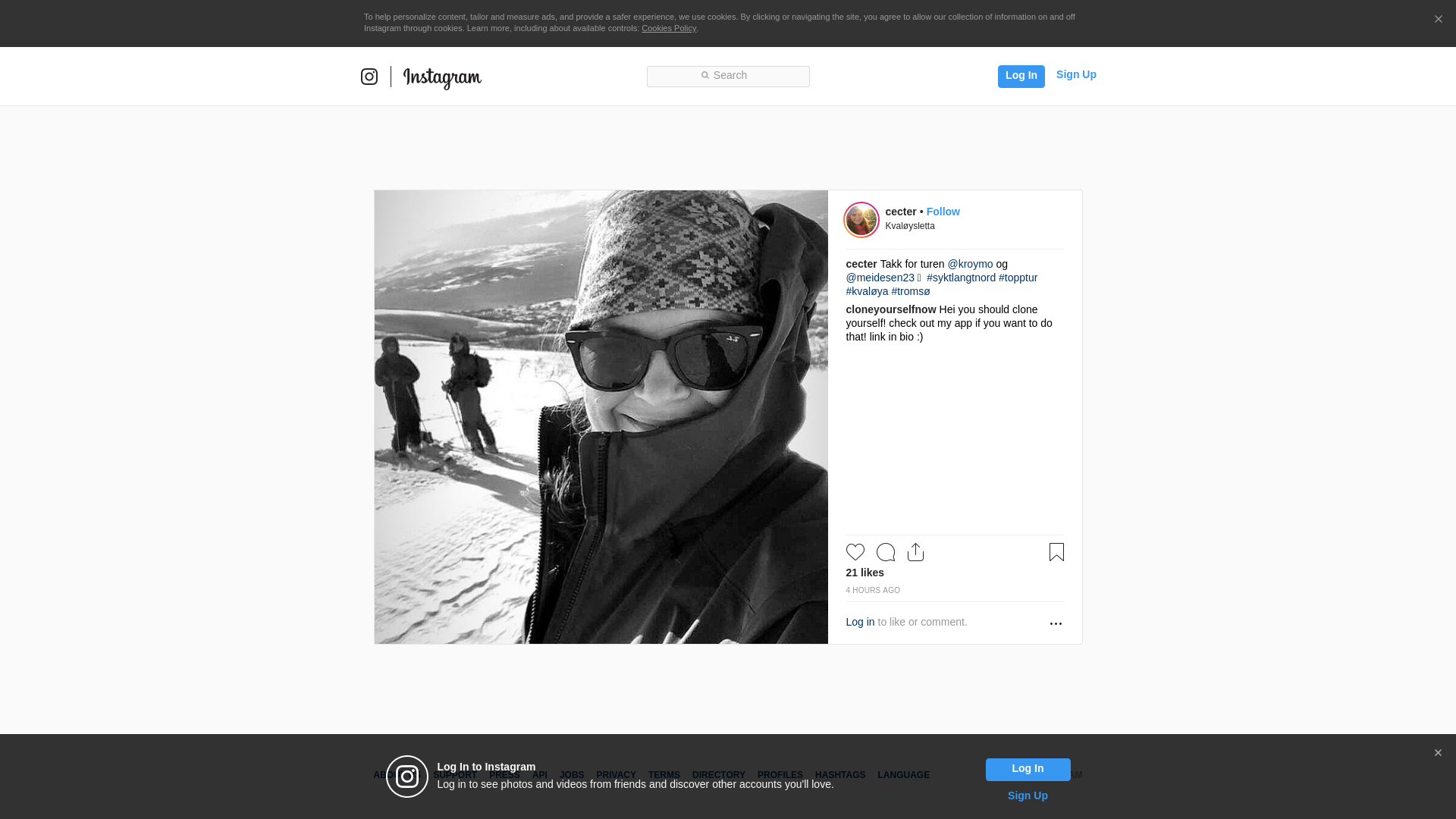Open the Kvaløysletta location link
Screen dimensions: 1456x819
coord(909,226)
